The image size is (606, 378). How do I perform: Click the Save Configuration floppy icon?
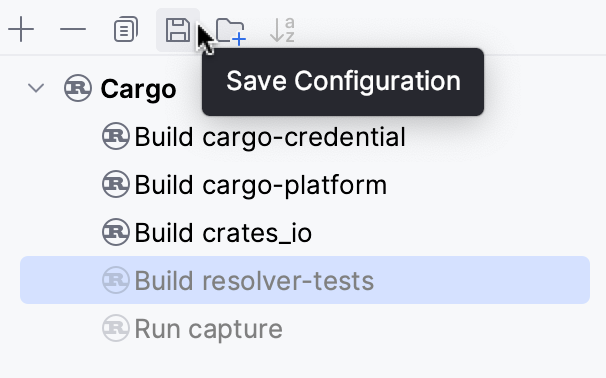click(178, 30)
